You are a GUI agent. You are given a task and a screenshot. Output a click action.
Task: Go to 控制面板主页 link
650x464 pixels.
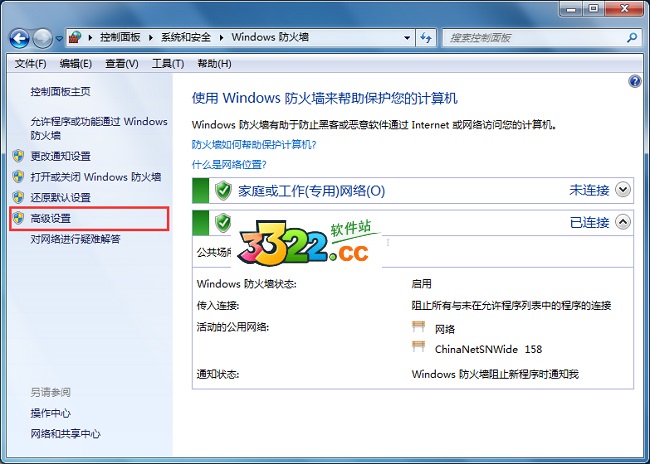click(x=61, y=91)
